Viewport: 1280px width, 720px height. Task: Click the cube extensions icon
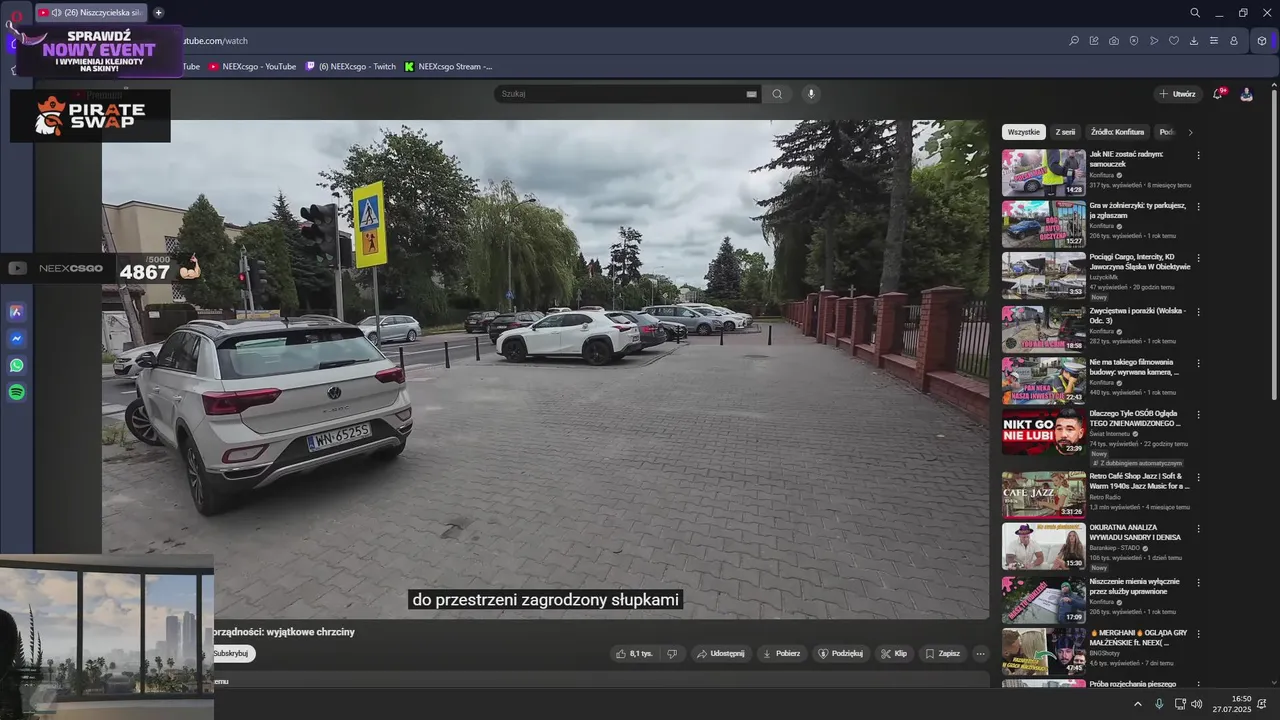[x=1262, y=41]
